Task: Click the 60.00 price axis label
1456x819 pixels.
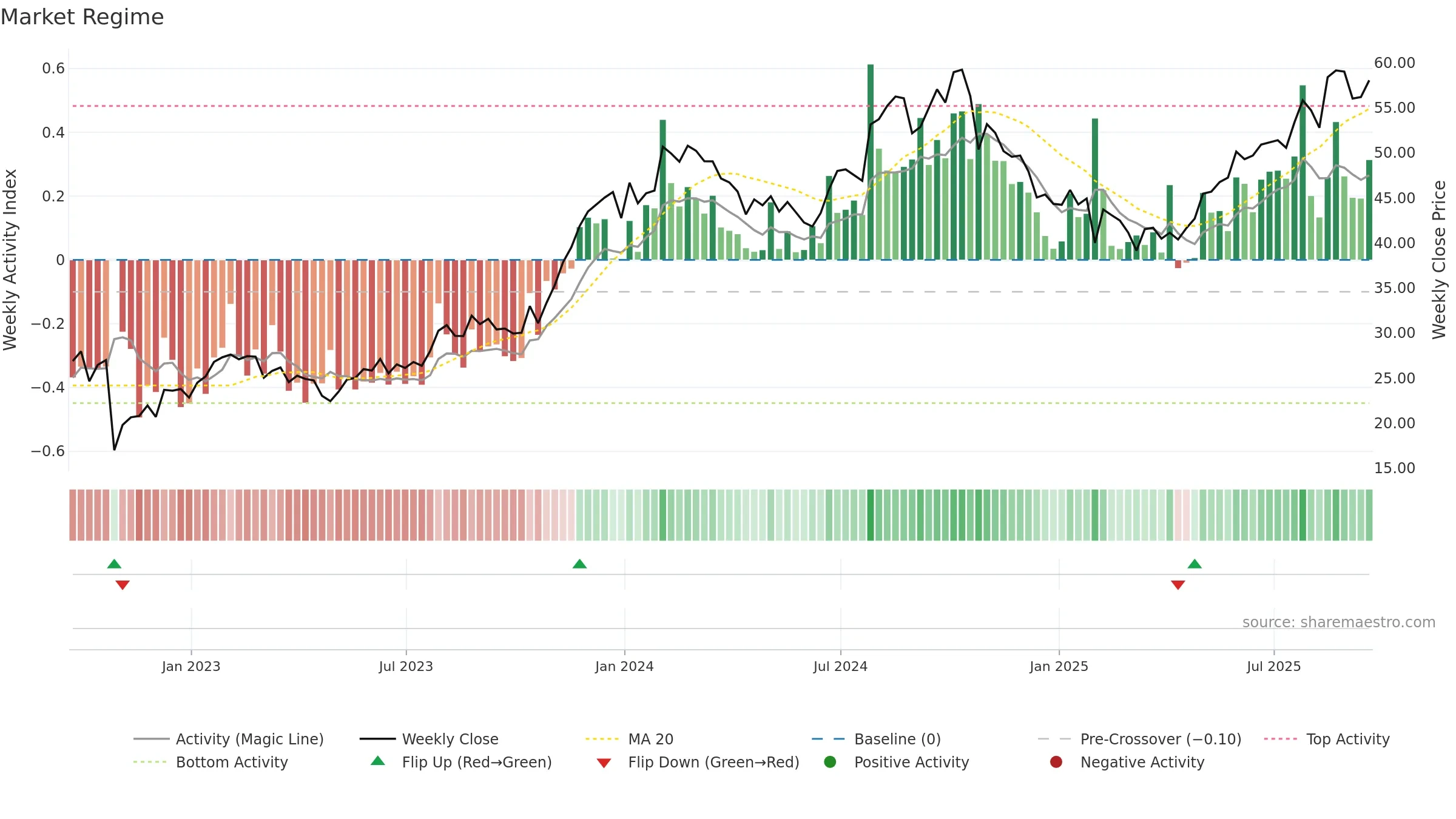Action: [1394, 63]
